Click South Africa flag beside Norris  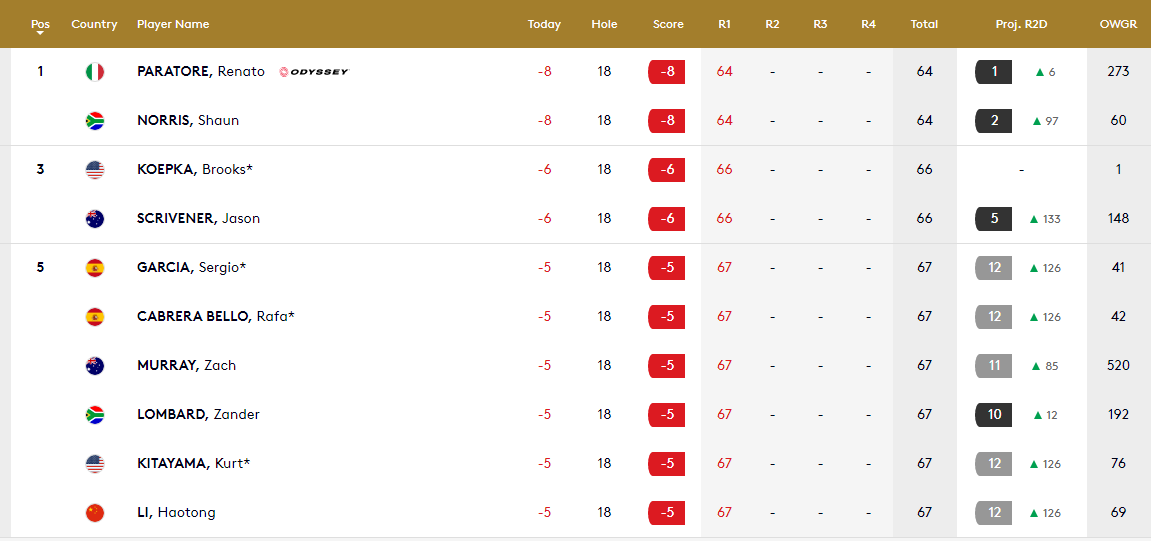point(95,121)
